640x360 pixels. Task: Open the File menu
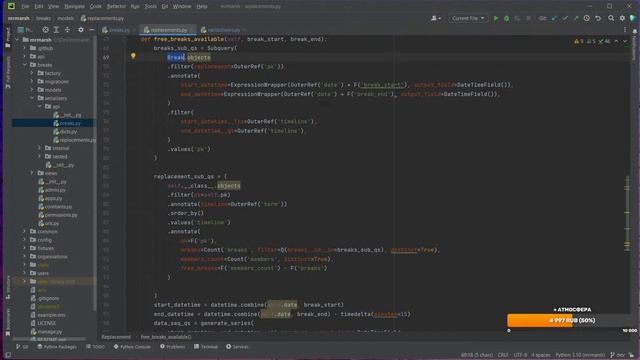coord(25,7)
